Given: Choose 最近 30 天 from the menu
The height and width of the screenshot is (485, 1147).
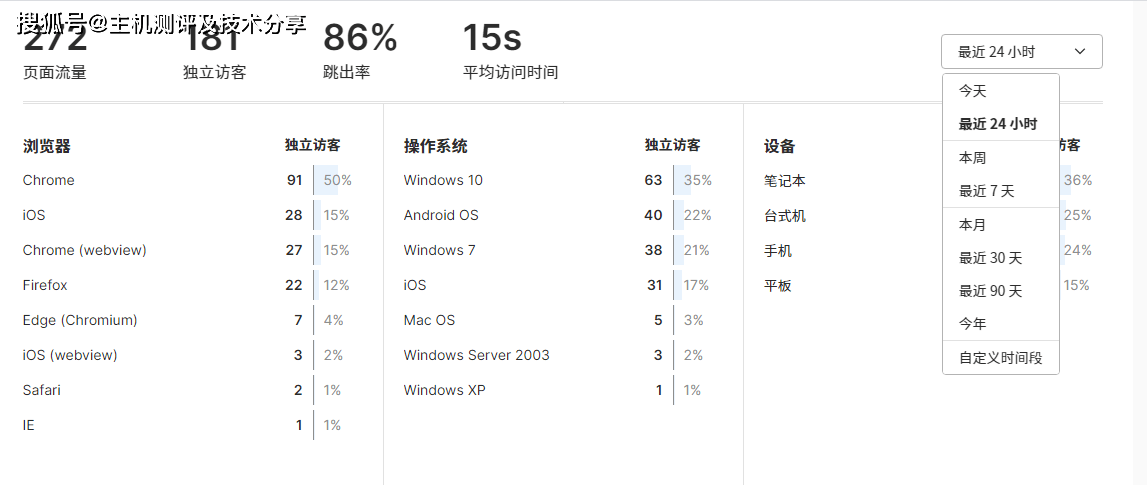Looking at the screenshot, I should pos(990,258).
